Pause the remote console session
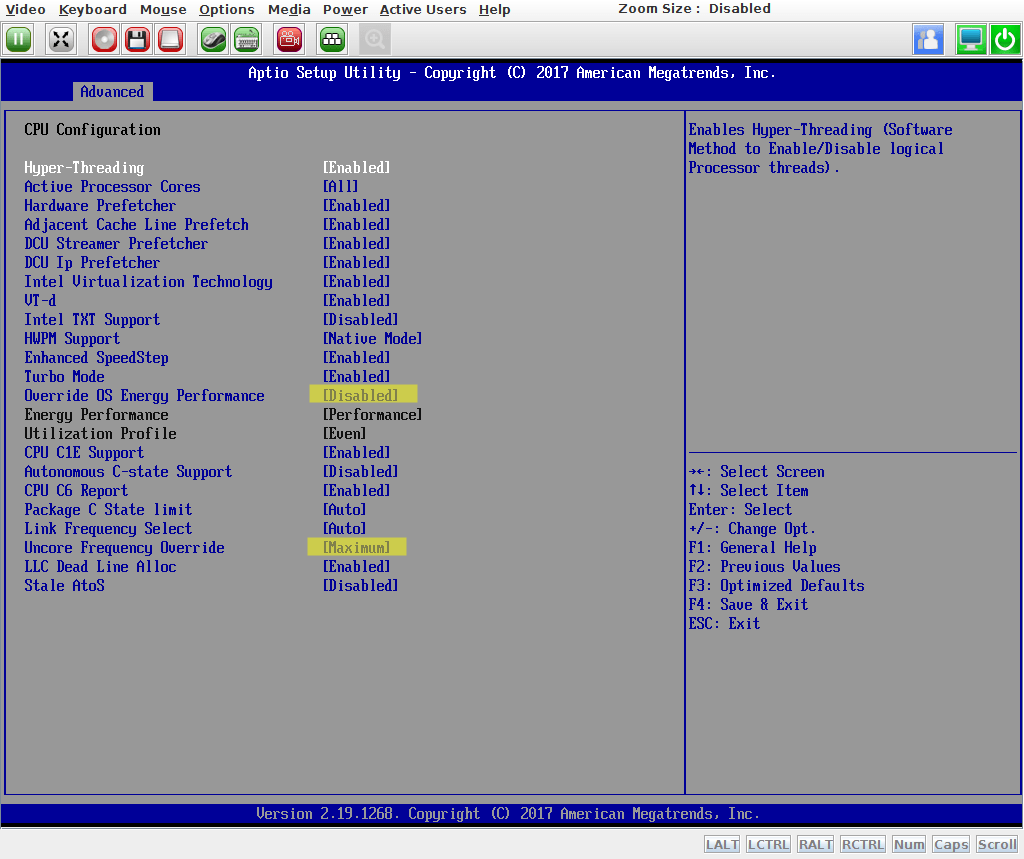 coord(18,39)
